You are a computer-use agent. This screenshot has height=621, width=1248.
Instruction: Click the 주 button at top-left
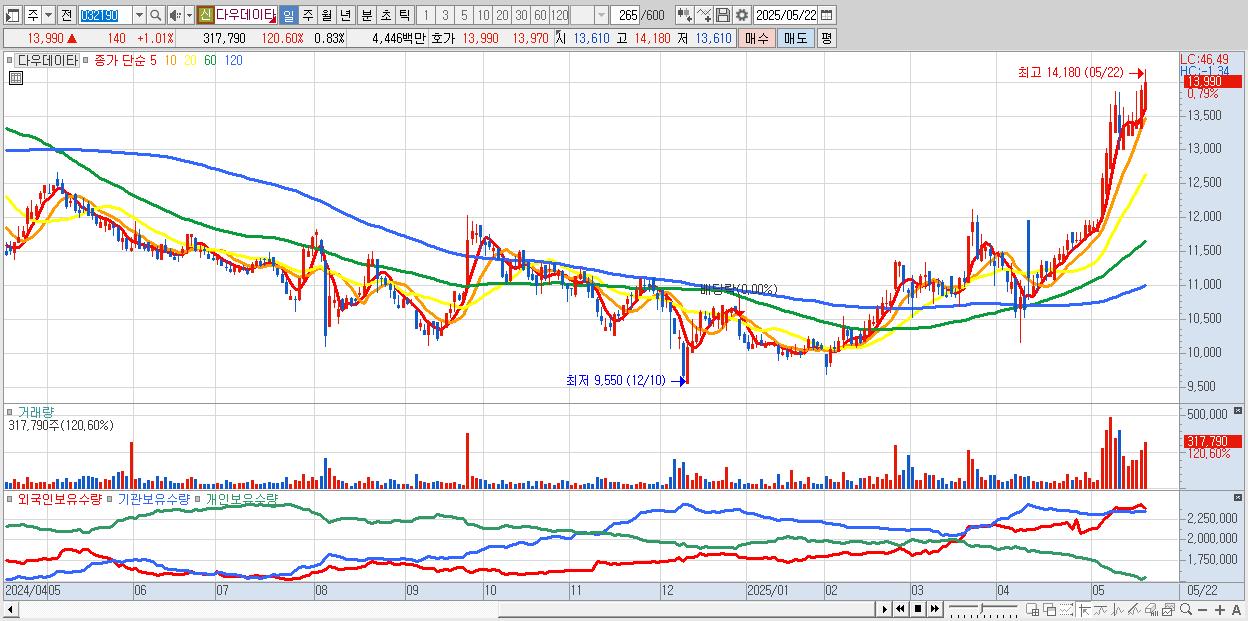click(x=33, y=15)
